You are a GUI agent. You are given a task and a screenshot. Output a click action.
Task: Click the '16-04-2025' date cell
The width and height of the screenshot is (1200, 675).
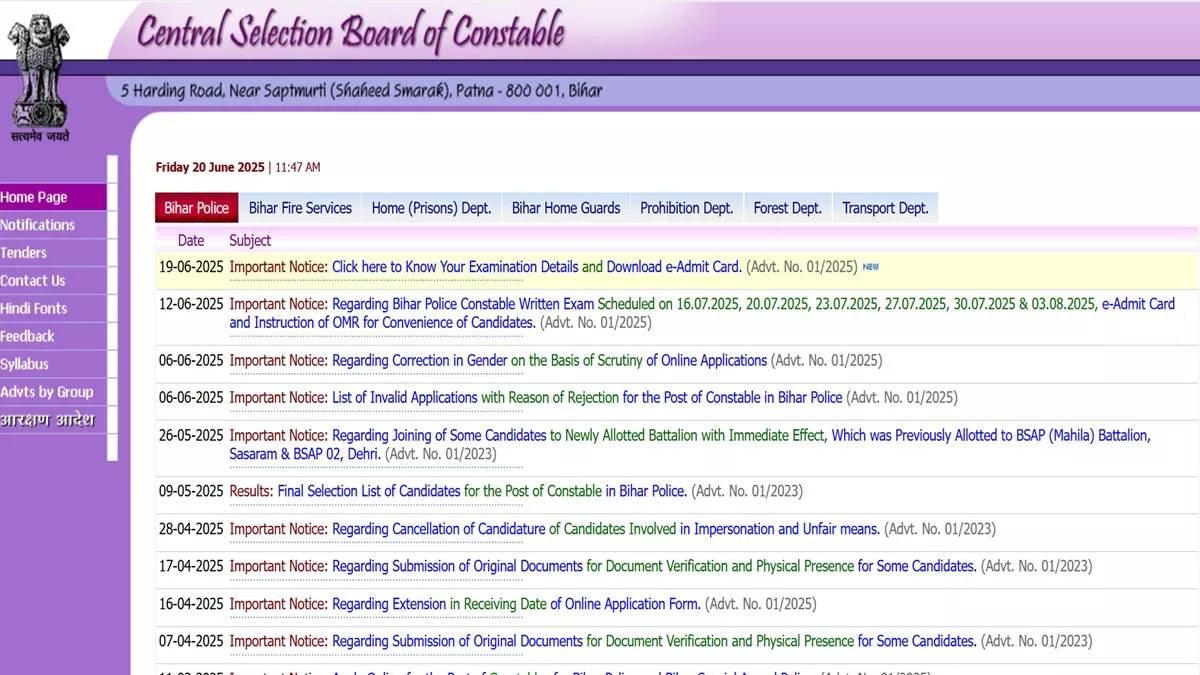click(x=191, y=604)
